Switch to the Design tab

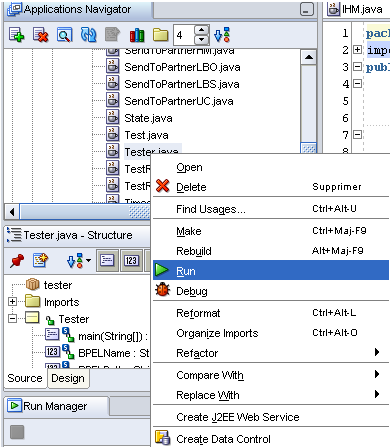68,378
